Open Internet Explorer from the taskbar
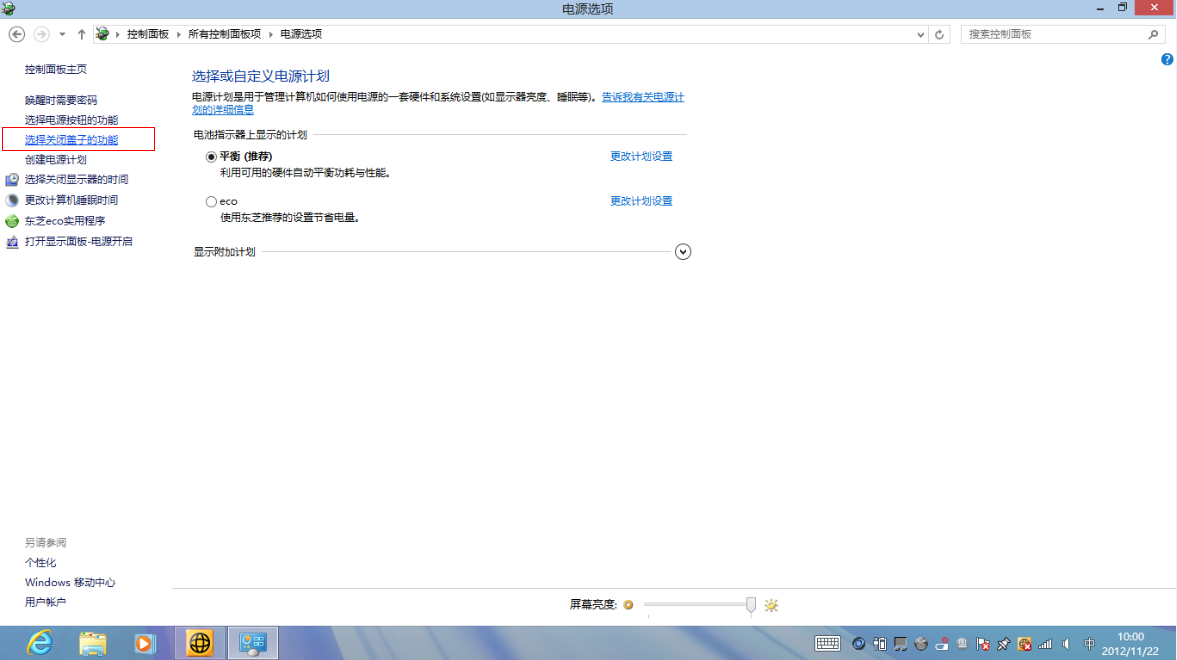This screenshot has height=660, width=1177. coord(40,643)
